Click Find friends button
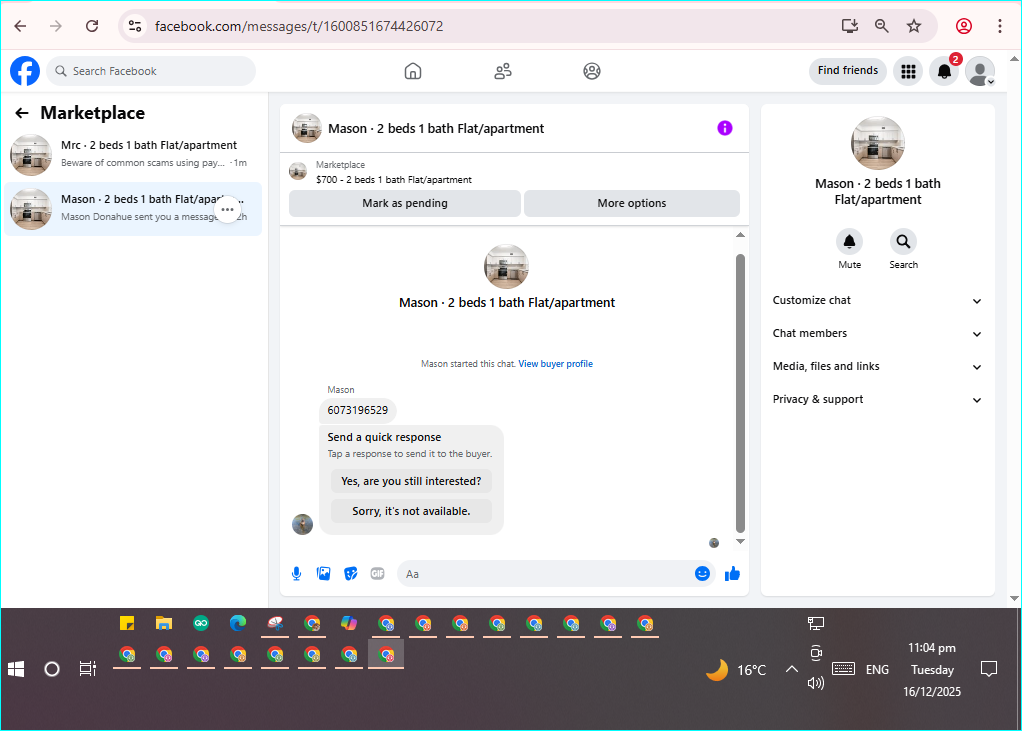Viewport: 1022px width, 731px height. coord(847,70)
